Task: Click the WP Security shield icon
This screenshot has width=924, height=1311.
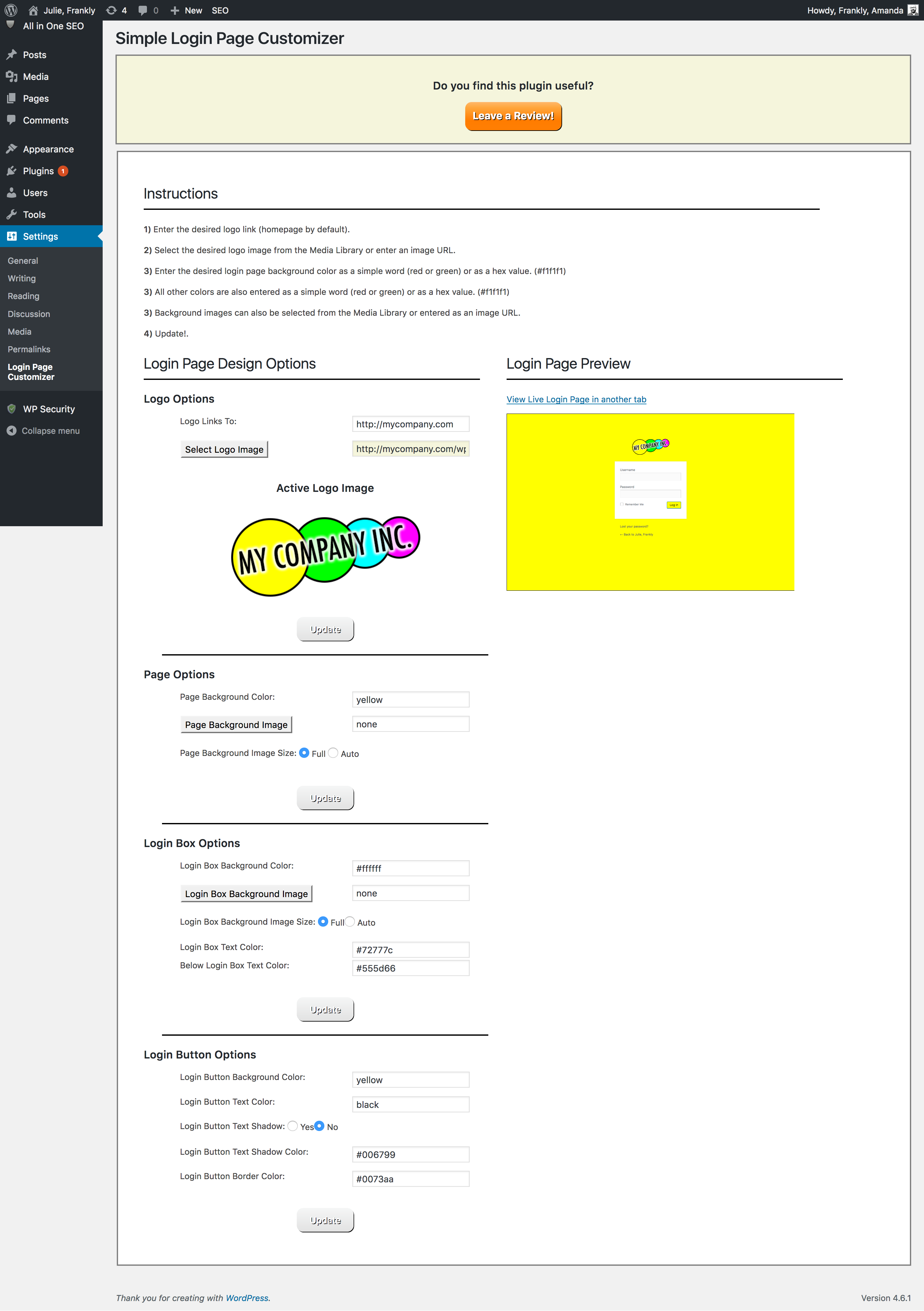Action: coord(13,408)
